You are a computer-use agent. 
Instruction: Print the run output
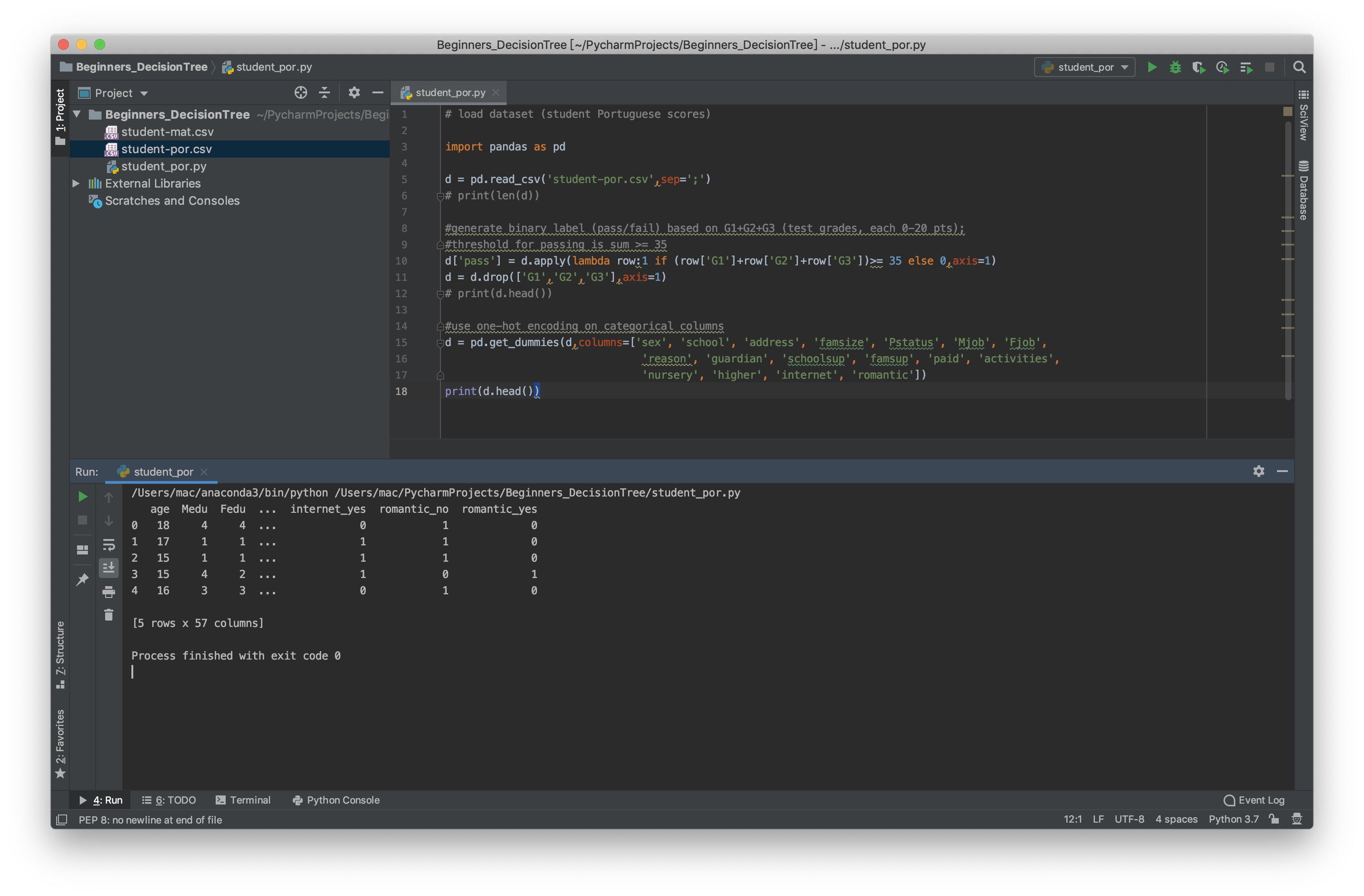pyautogui.click(x=108, y=593)
